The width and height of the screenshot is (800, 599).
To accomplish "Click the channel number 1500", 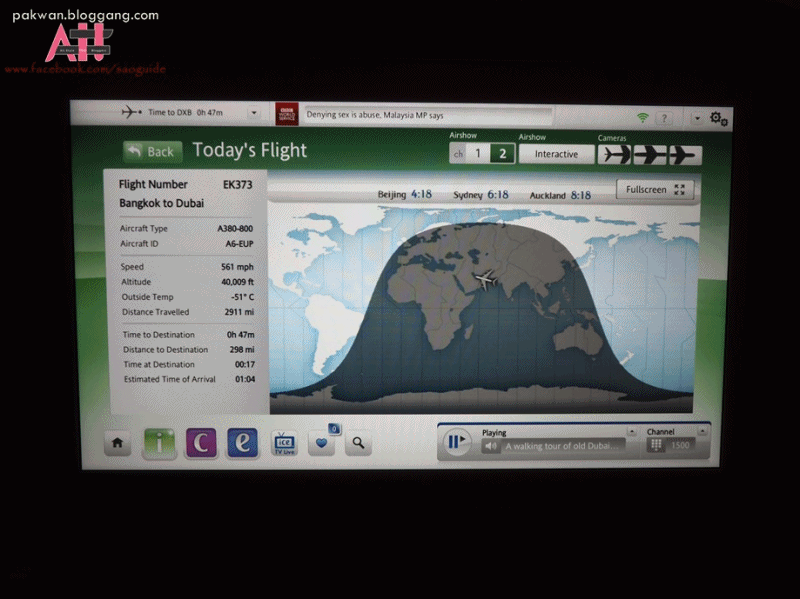I will tap(680, 445).
